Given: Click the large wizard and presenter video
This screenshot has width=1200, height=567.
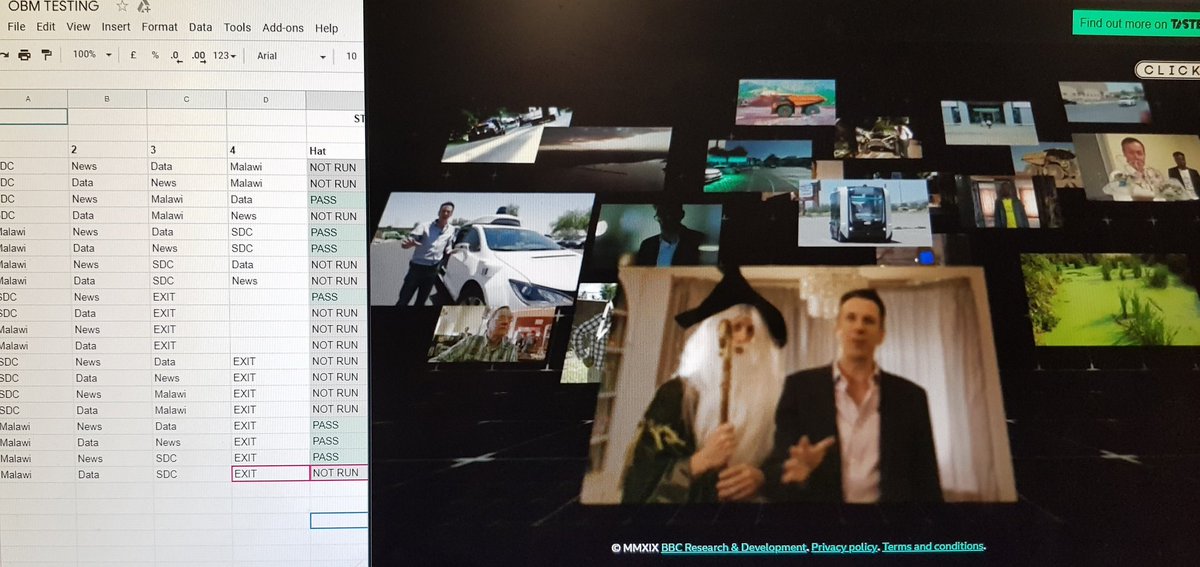Looking at the screenshot, I should coord(797,385).
